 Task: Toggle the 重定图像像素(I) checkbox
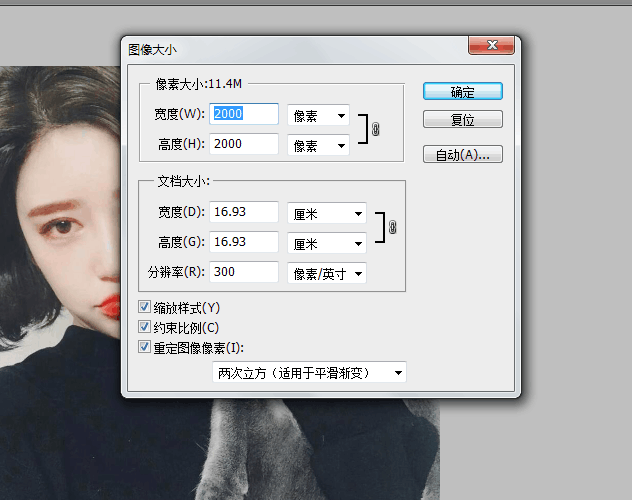point(144,346)
